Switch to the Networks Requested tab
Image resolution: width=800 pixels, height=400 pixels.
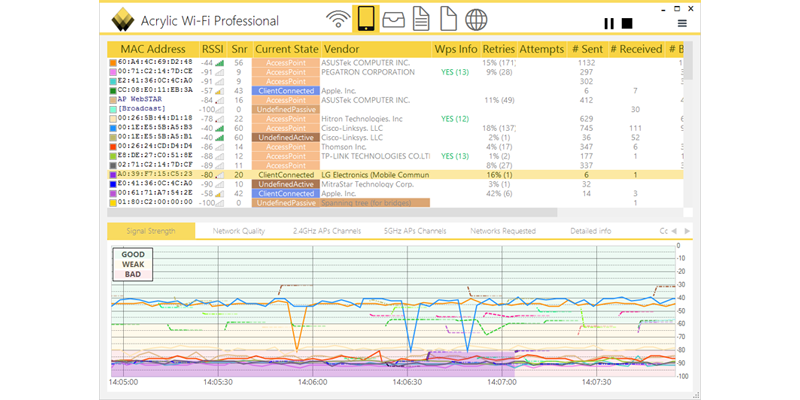pyautogui.click(x=504, y=230)
